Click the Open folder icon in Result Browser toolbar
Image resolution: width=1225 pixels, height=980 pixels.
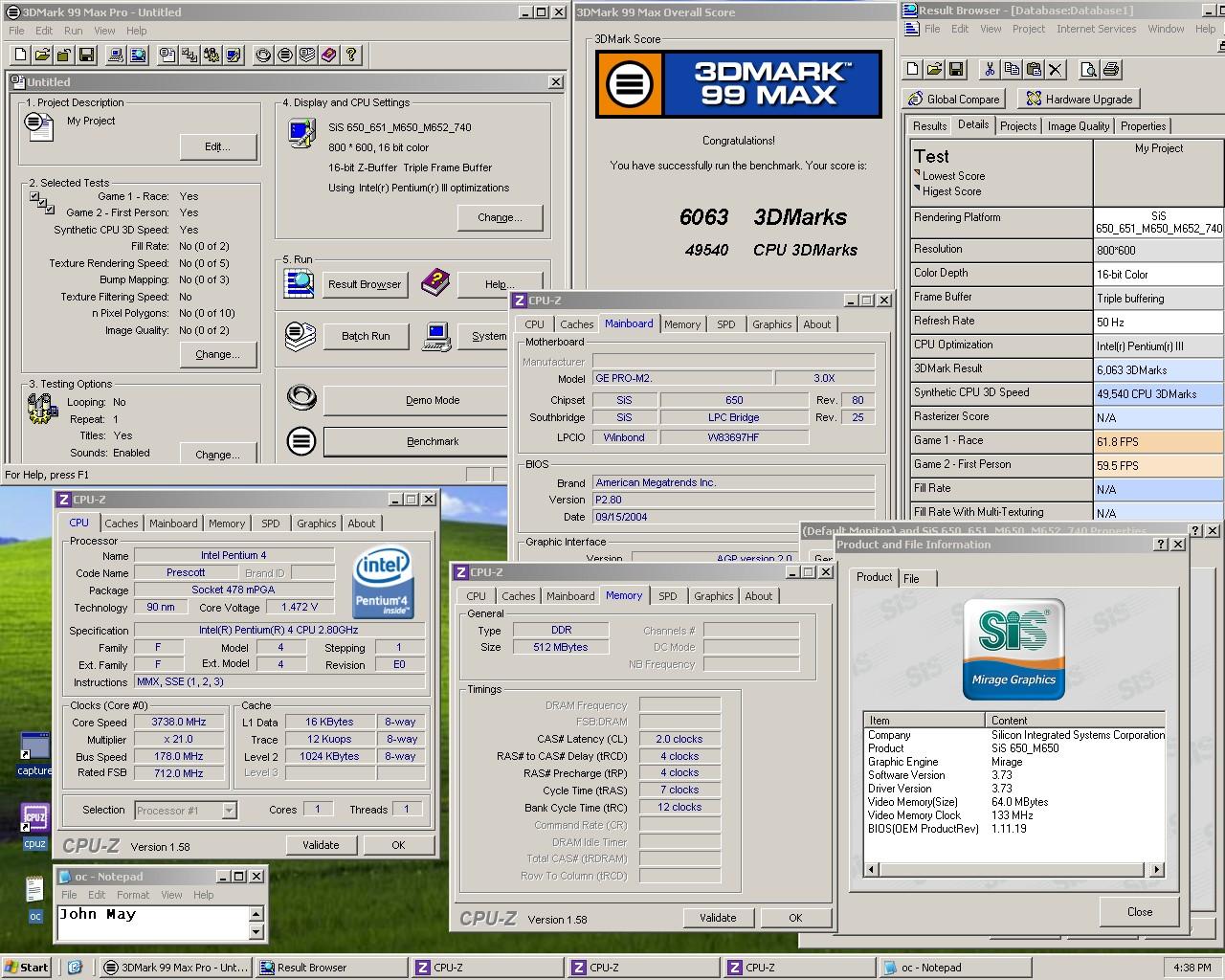[x=934, y=69]
